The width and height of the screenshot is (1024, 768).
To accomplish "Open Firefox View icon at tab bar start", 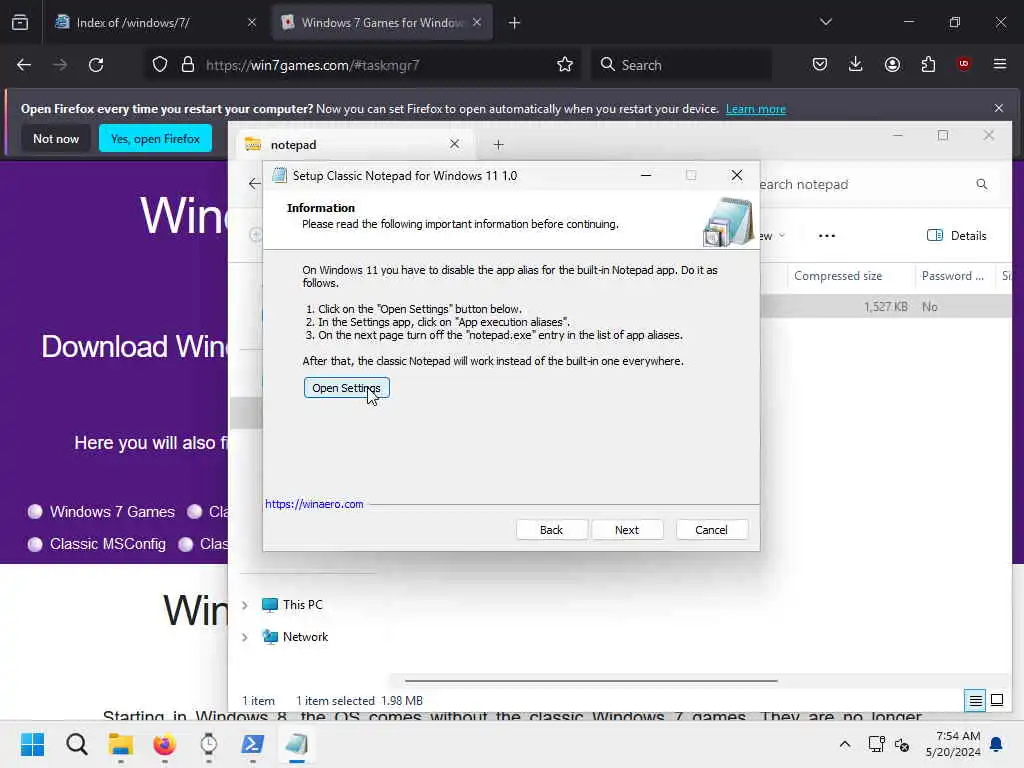I will click(x=20, y=23).
